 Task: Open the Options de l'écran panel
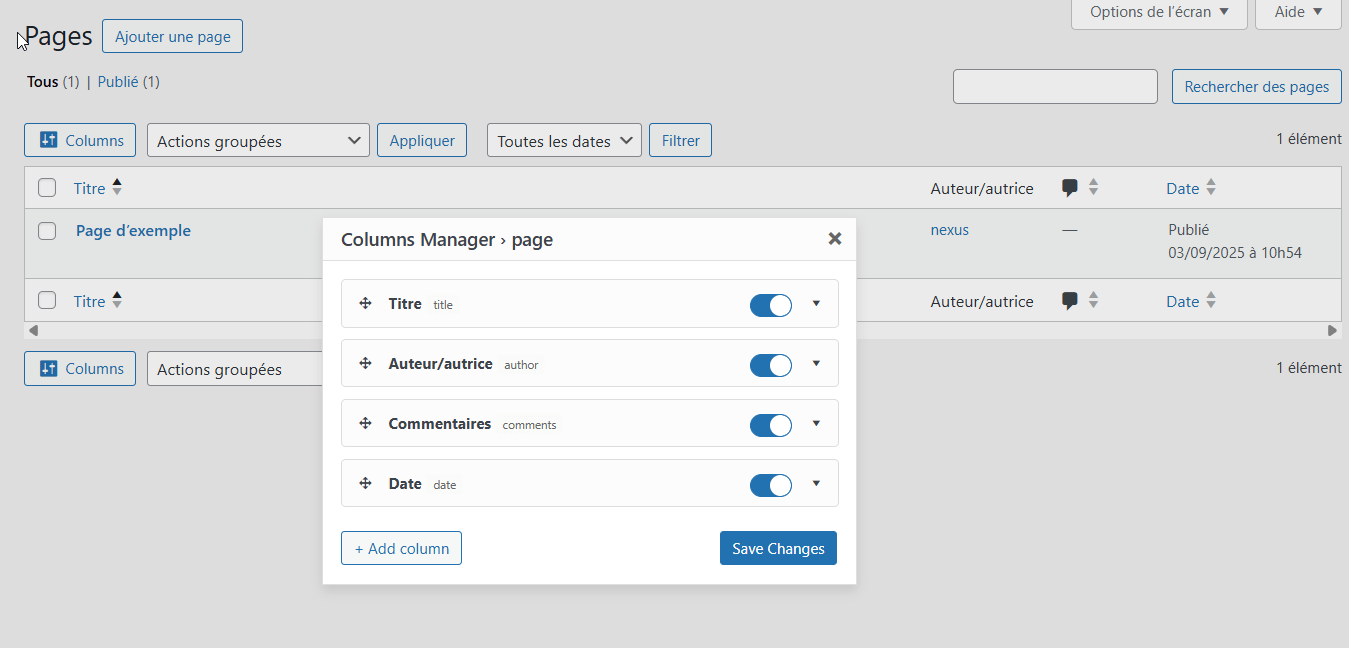(1159, 12)
